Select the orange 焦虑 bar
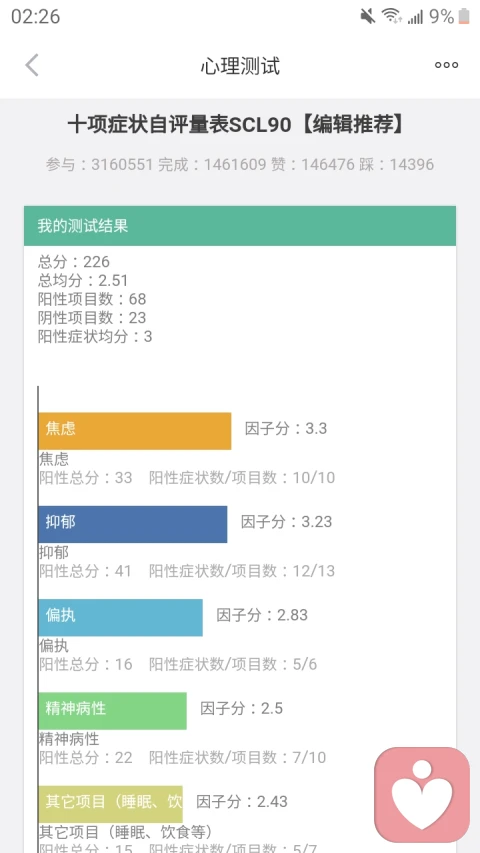Image resolution: width=480 pixels, height=853 pixels. pyautogui.click(x=135, y=431)
